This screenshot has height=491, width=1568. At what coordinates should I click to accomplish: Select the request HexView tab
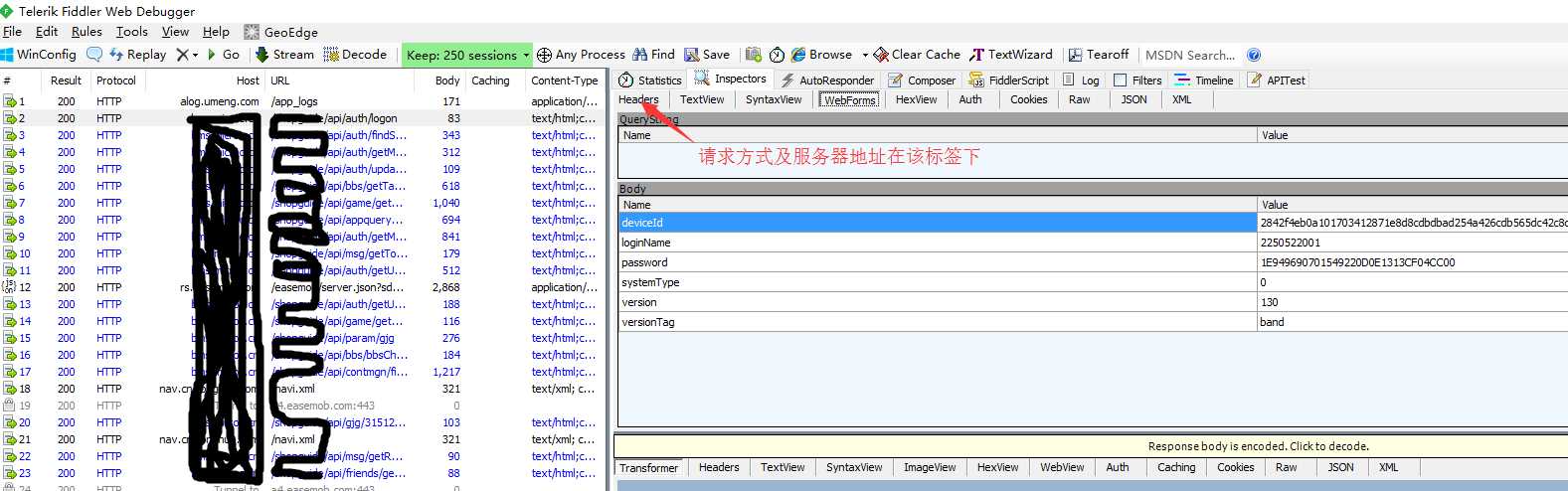(x=916, y=99)
